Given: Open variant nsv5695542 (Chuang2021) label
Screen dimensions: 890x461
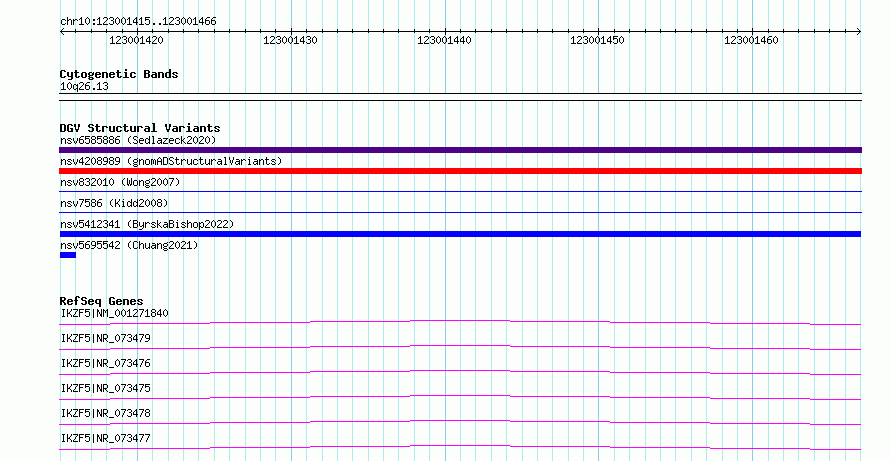Looking at the screenshot, I should pos(129,245).
